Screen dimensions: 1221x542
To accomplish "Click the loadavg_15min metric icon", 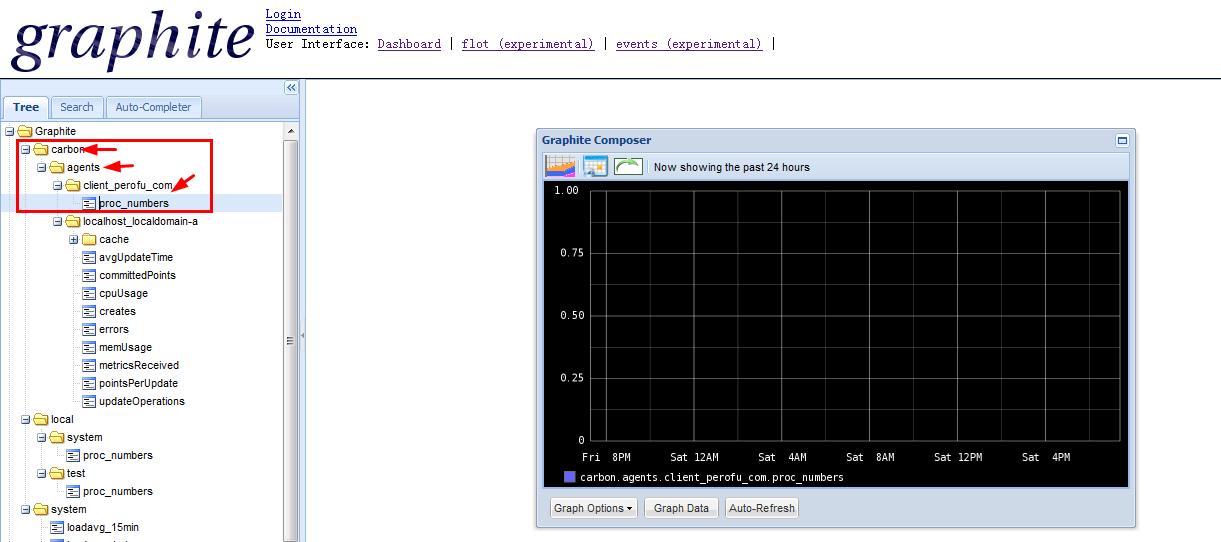I will pos(58,527).
